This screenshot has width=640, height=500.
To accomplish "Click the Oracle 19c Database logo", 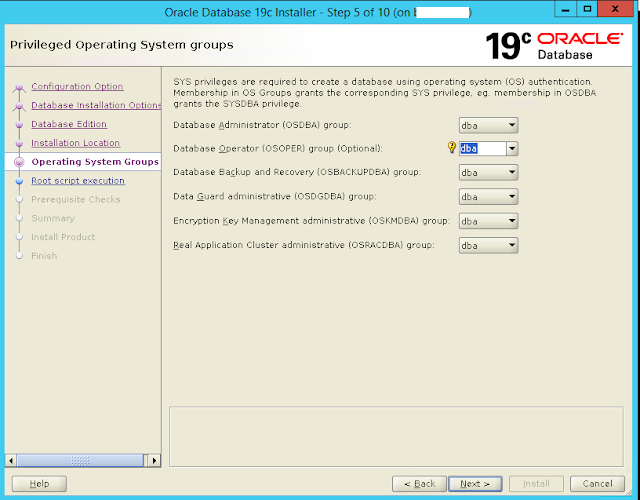I will (x=554, y=46).
